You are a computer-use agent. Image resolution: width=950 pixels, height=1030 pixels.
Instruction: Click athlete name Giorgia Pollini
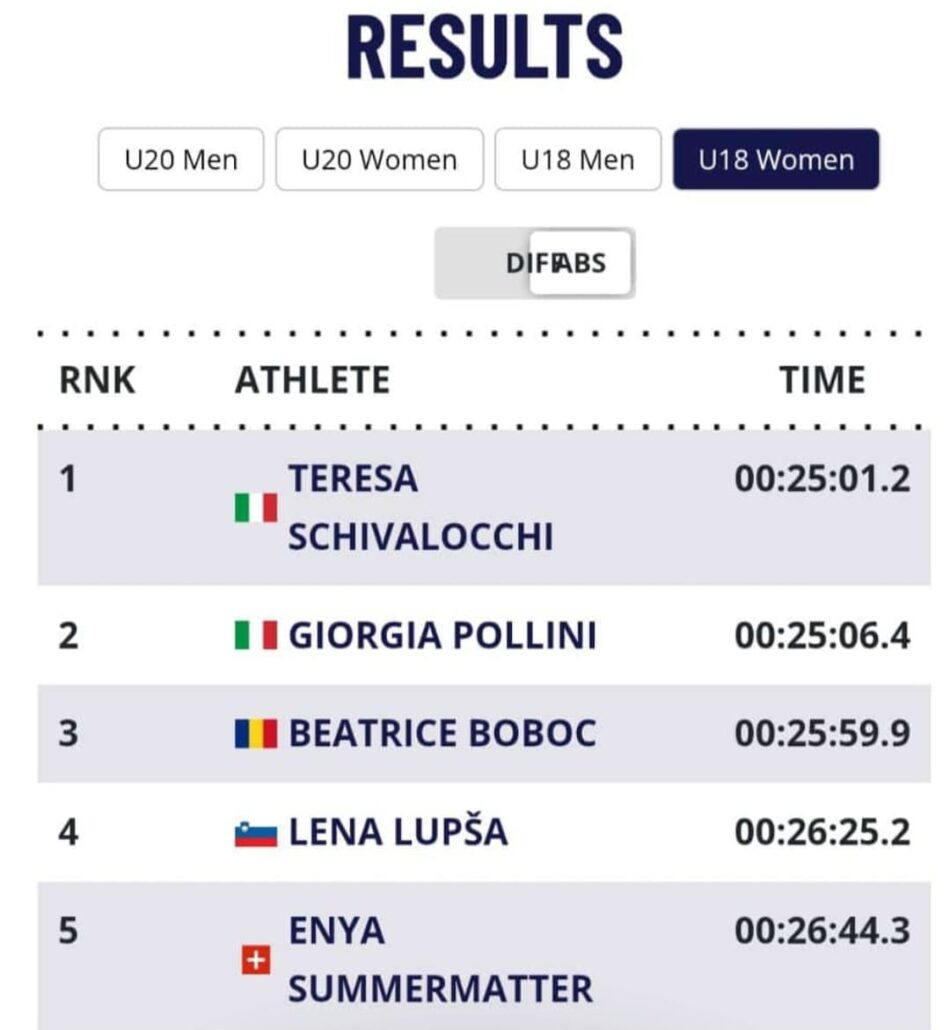(442, 635)
